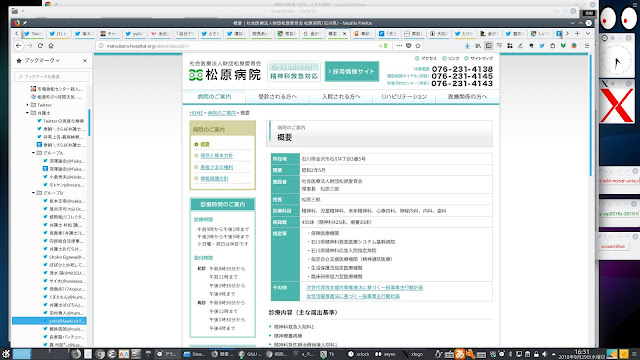Close the active 概要 tab
The height and width of the screenshot is (360, 640).
344,33
